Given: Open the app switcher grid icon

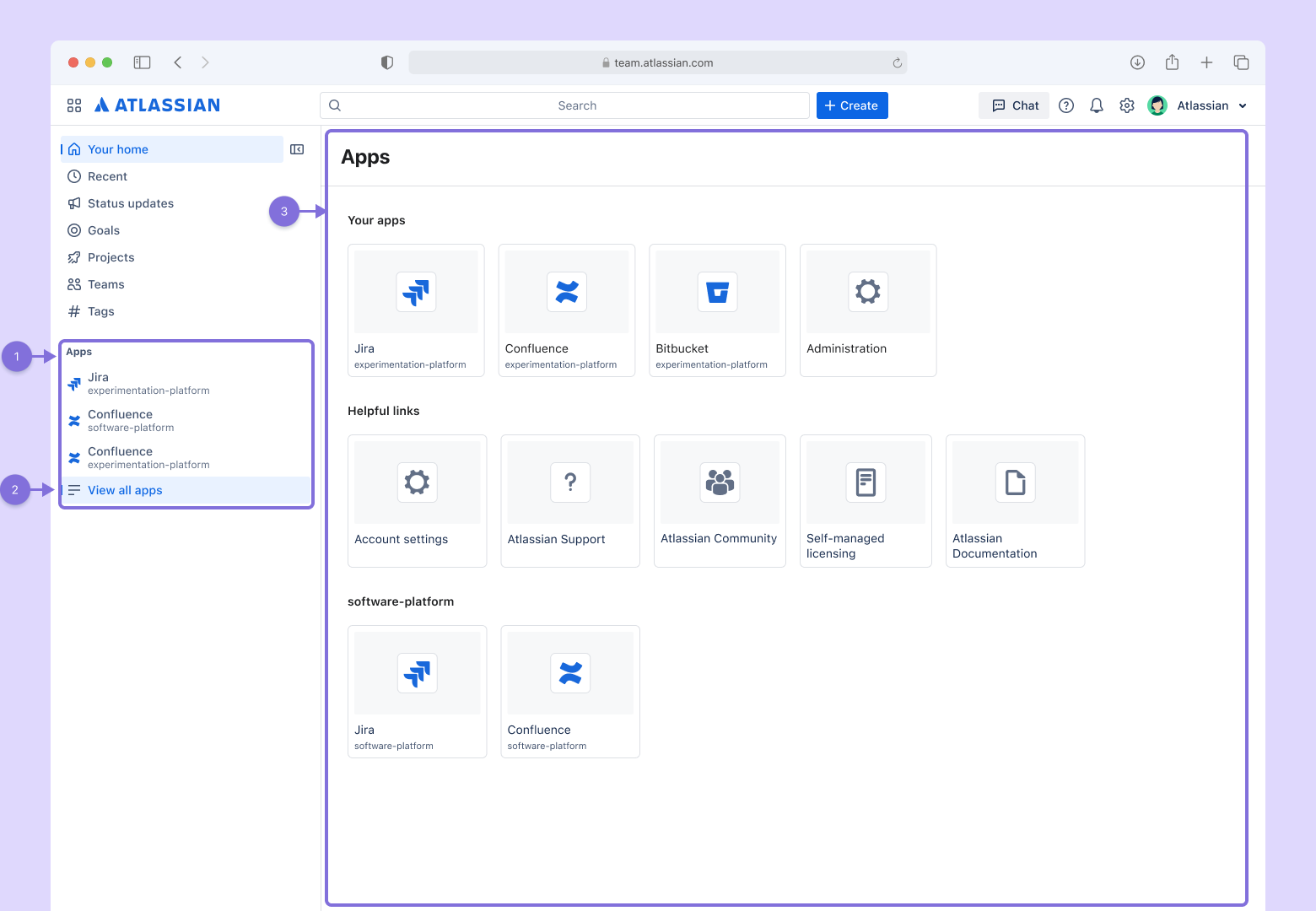Looking at the screenshot, I should (74, 105).
